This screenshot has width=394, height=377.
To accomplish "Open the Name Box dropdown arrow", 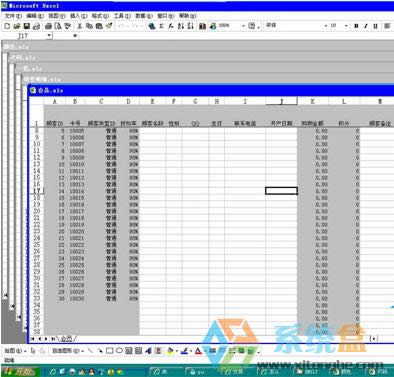I will click(49, 35).
